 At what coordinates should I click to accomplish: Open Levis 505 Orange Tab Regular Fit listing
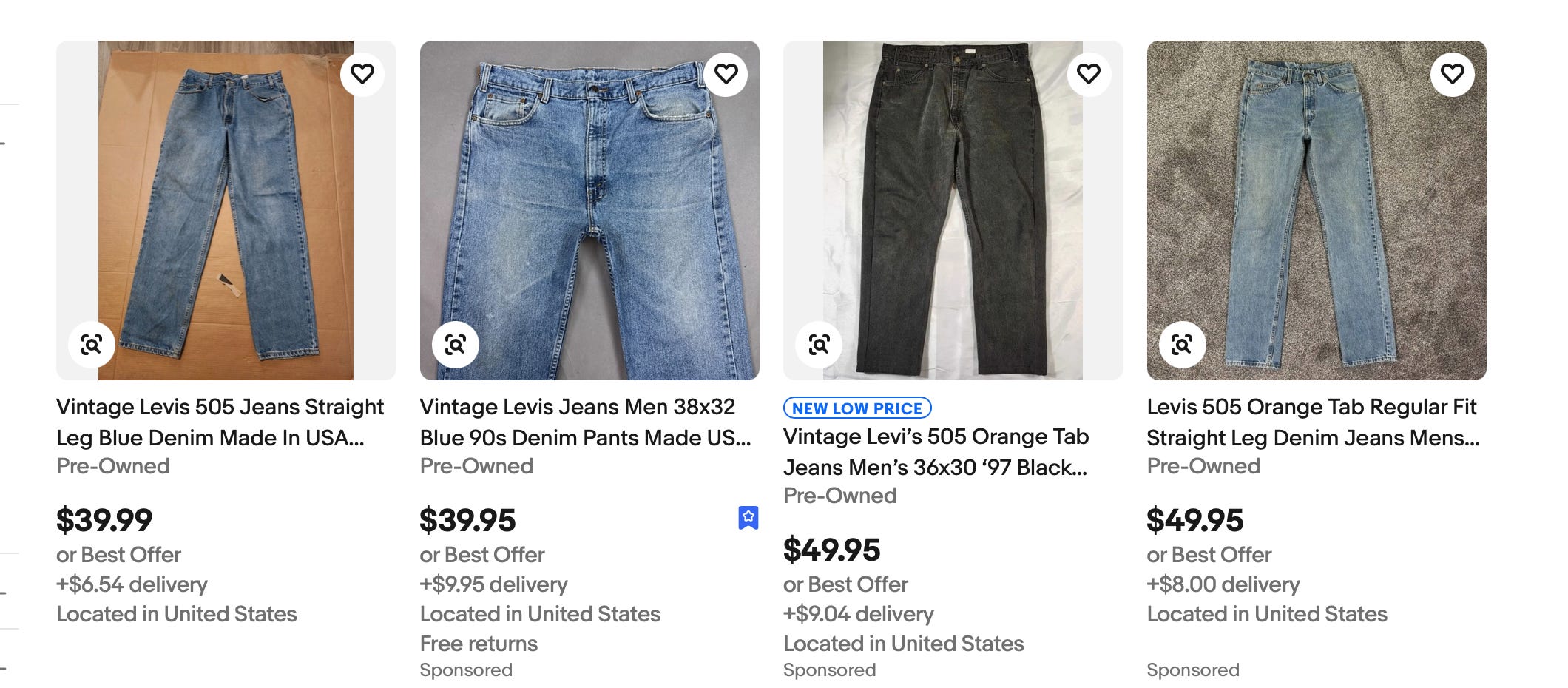(x=1313, y=422)
